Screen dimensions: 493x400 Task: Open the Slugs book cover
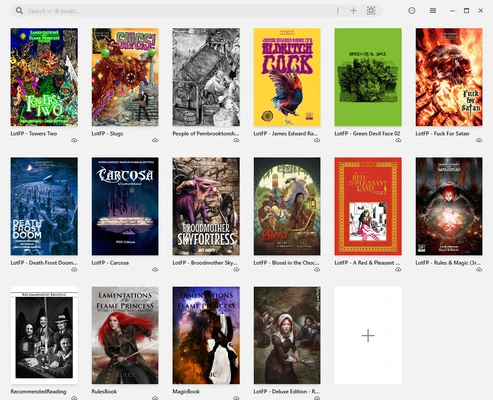click(x=125, y=77)
